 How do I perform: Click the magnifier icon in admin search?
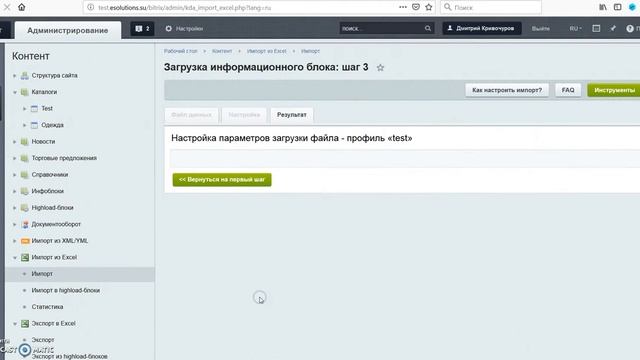[428, 28]
